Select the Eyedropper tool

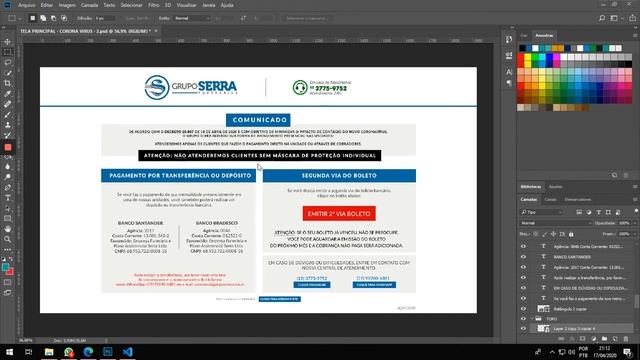[7, 94]
